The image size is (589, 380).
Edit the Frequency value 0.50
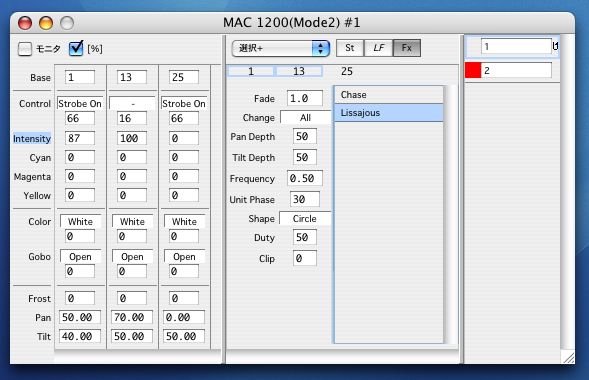point(305,178)
